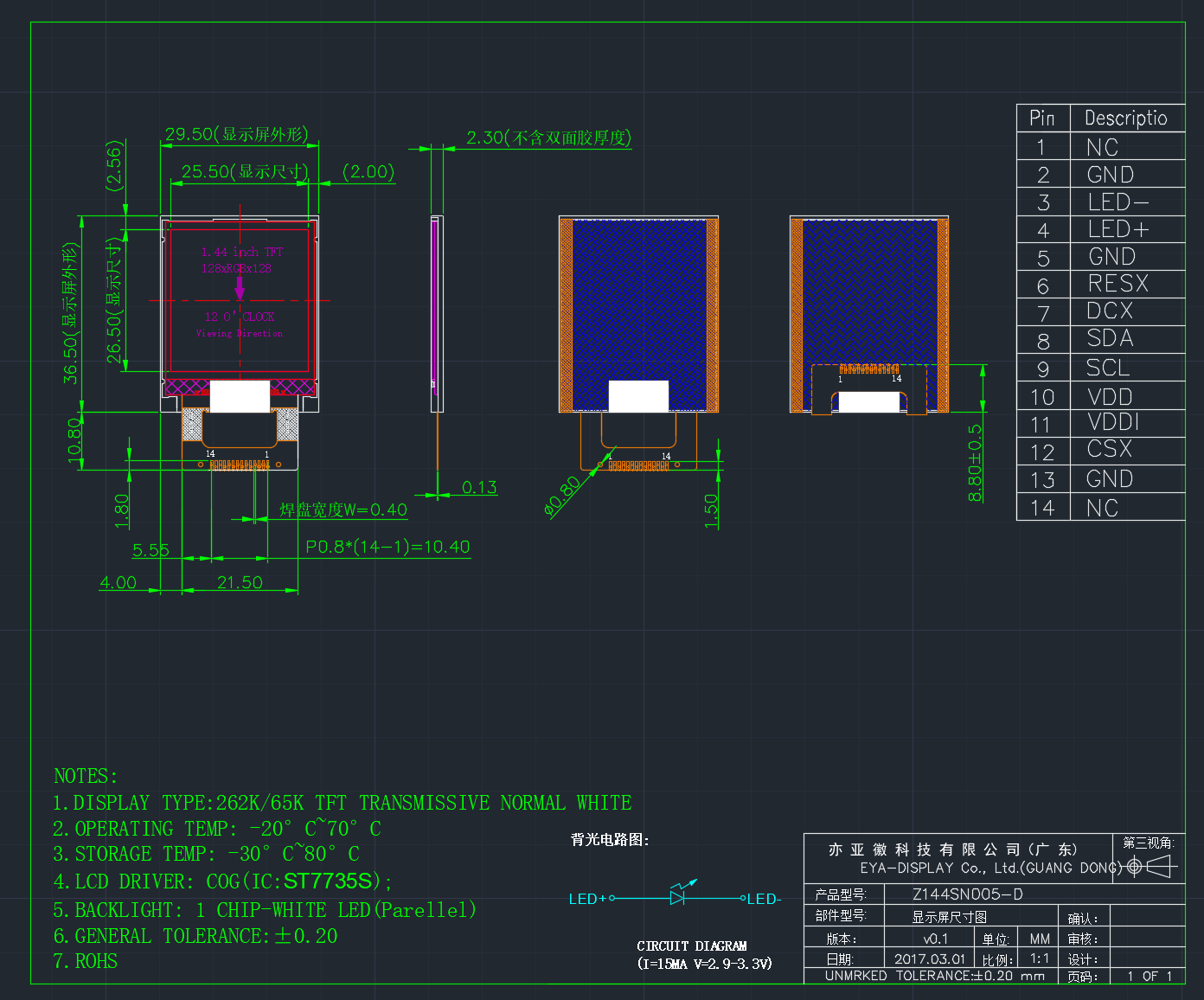Select the "Pin" table header cell
This screenshot has width=1204, height=1000.
click(1041, 118)
